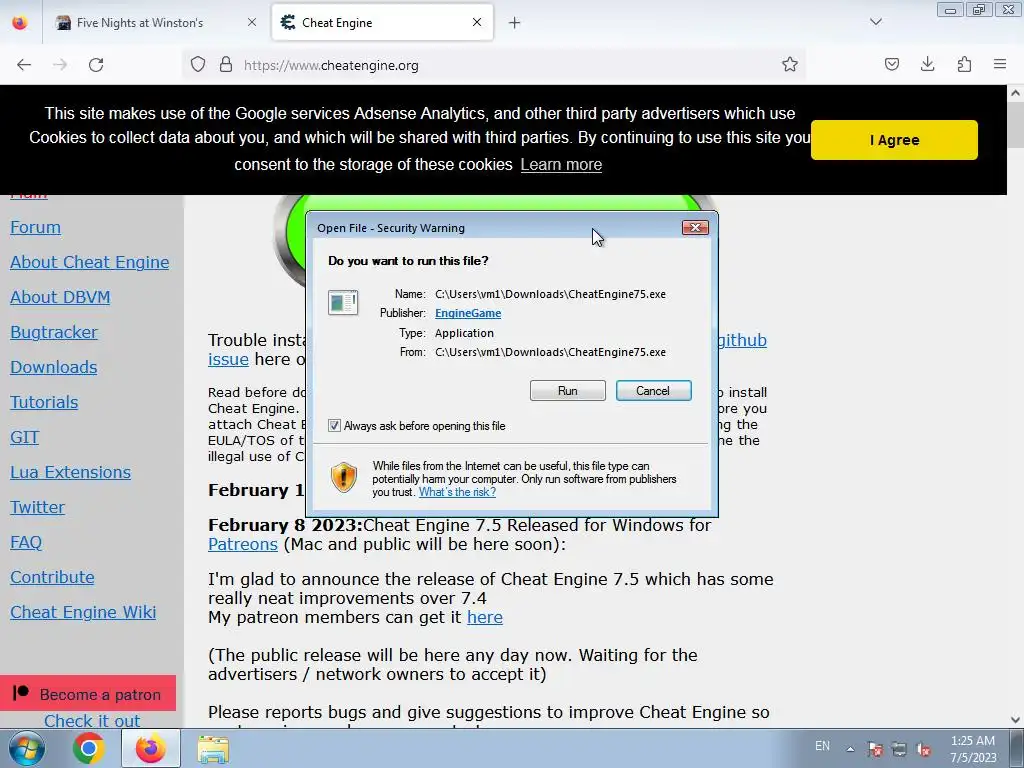Open the About DBVM link
1024x768 pixels.
point(60,297)
